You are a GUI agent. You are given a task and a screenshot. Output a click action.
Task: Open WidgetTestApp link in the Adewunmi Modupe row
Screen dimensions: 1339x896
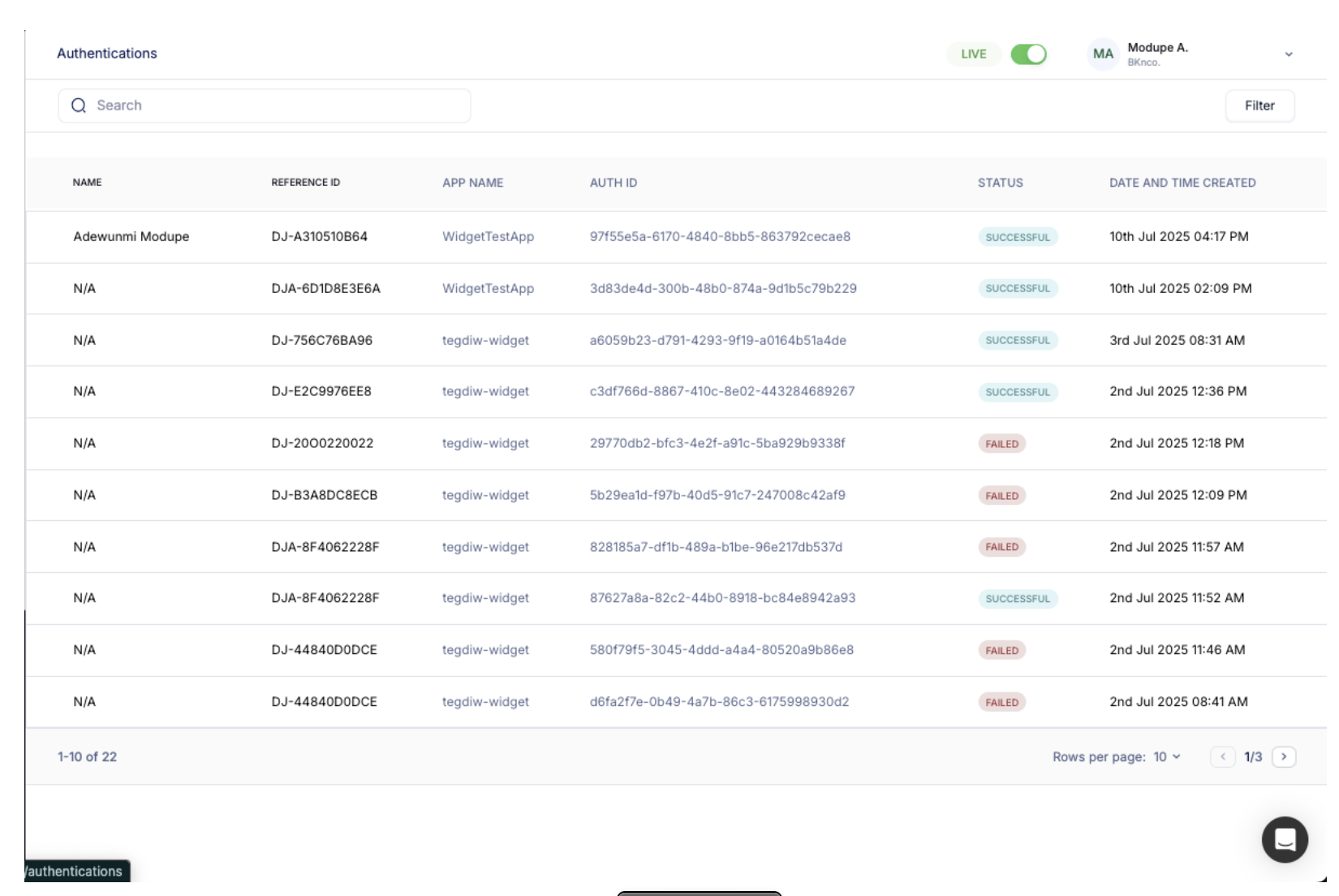pos(488,237)
